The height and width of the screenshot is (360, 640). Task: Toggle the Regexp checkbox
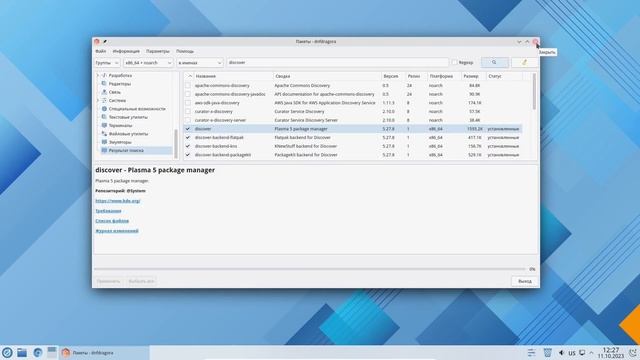pos(454,62)
